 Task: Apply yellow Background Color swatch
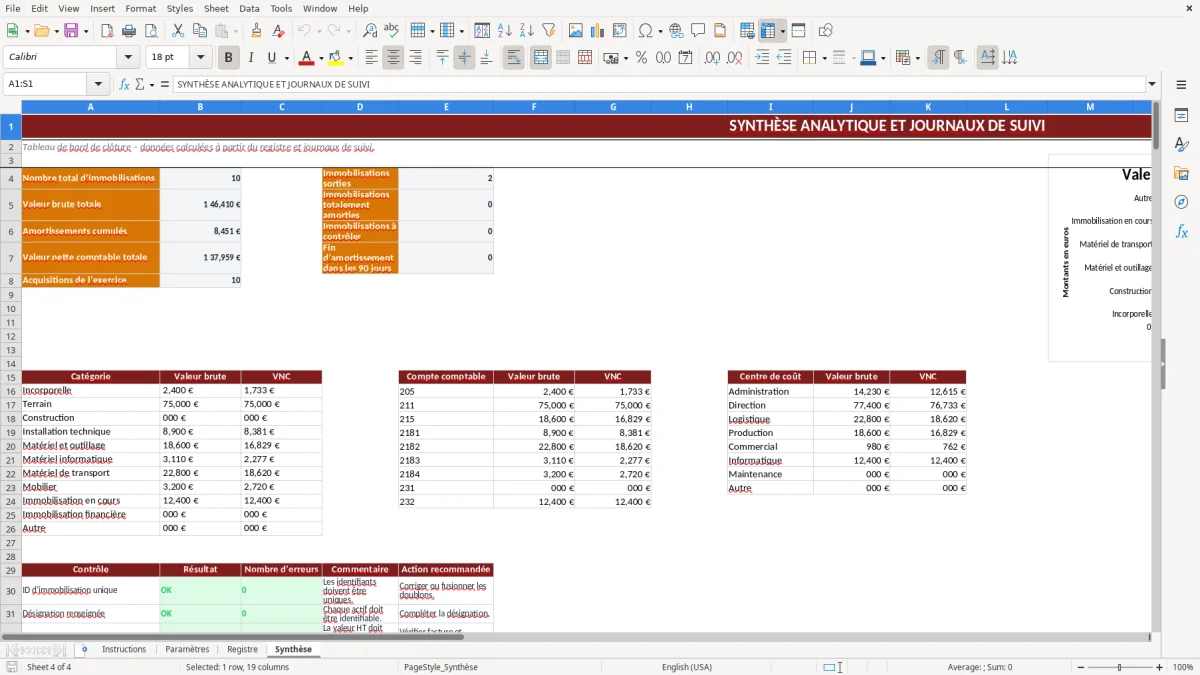336,58
